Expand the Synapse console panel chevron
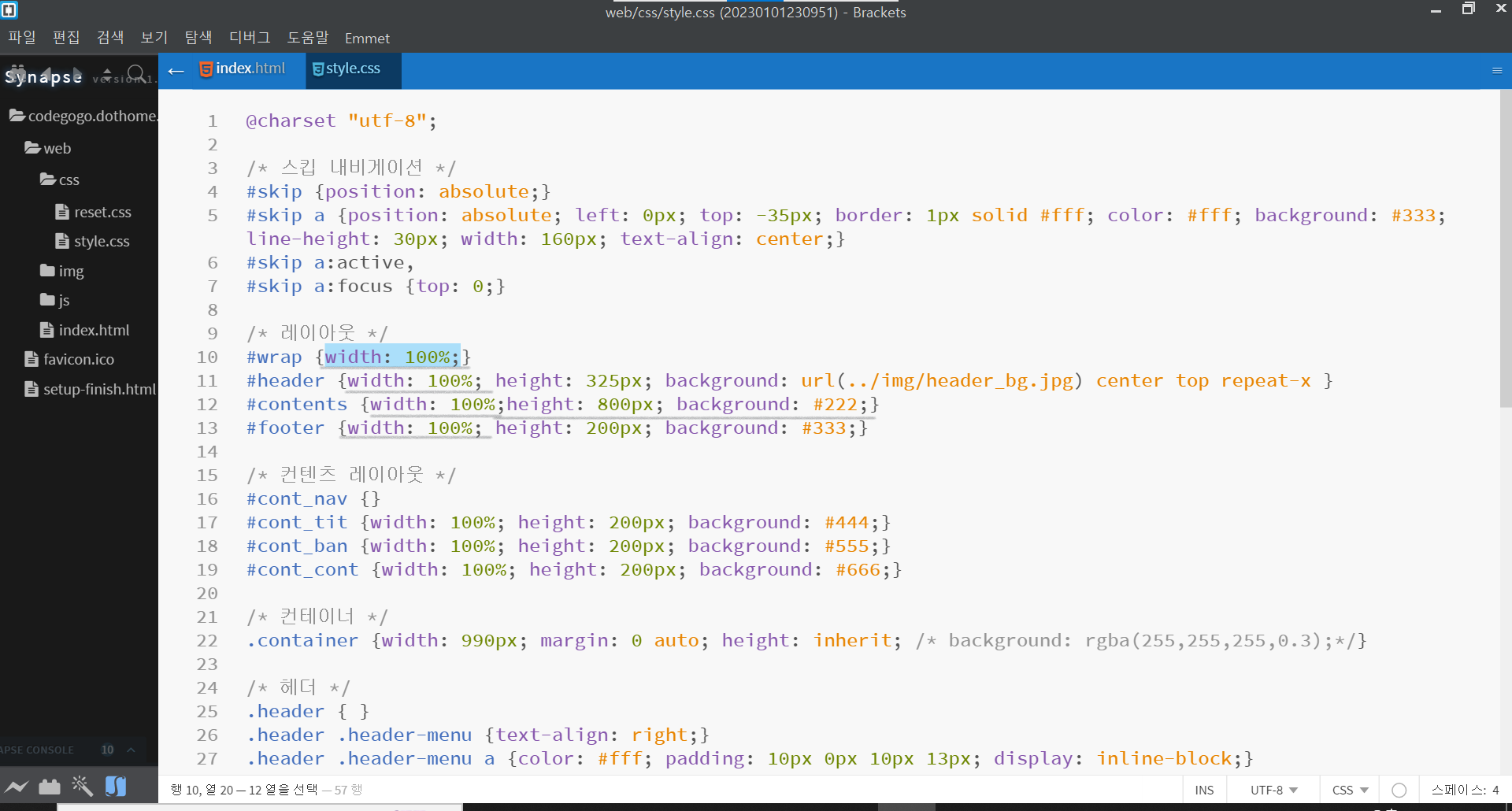 click(x=131, y=750)
